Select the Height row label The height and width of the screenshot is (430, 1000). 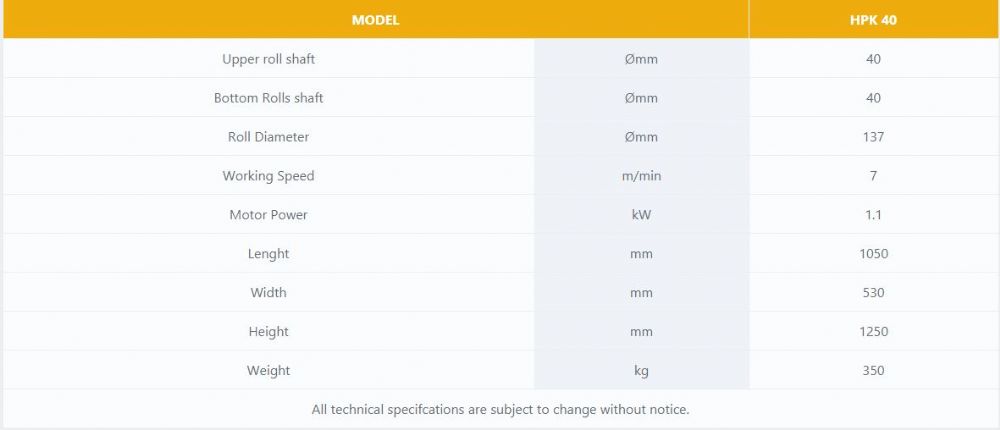click(x=268, y=331)
